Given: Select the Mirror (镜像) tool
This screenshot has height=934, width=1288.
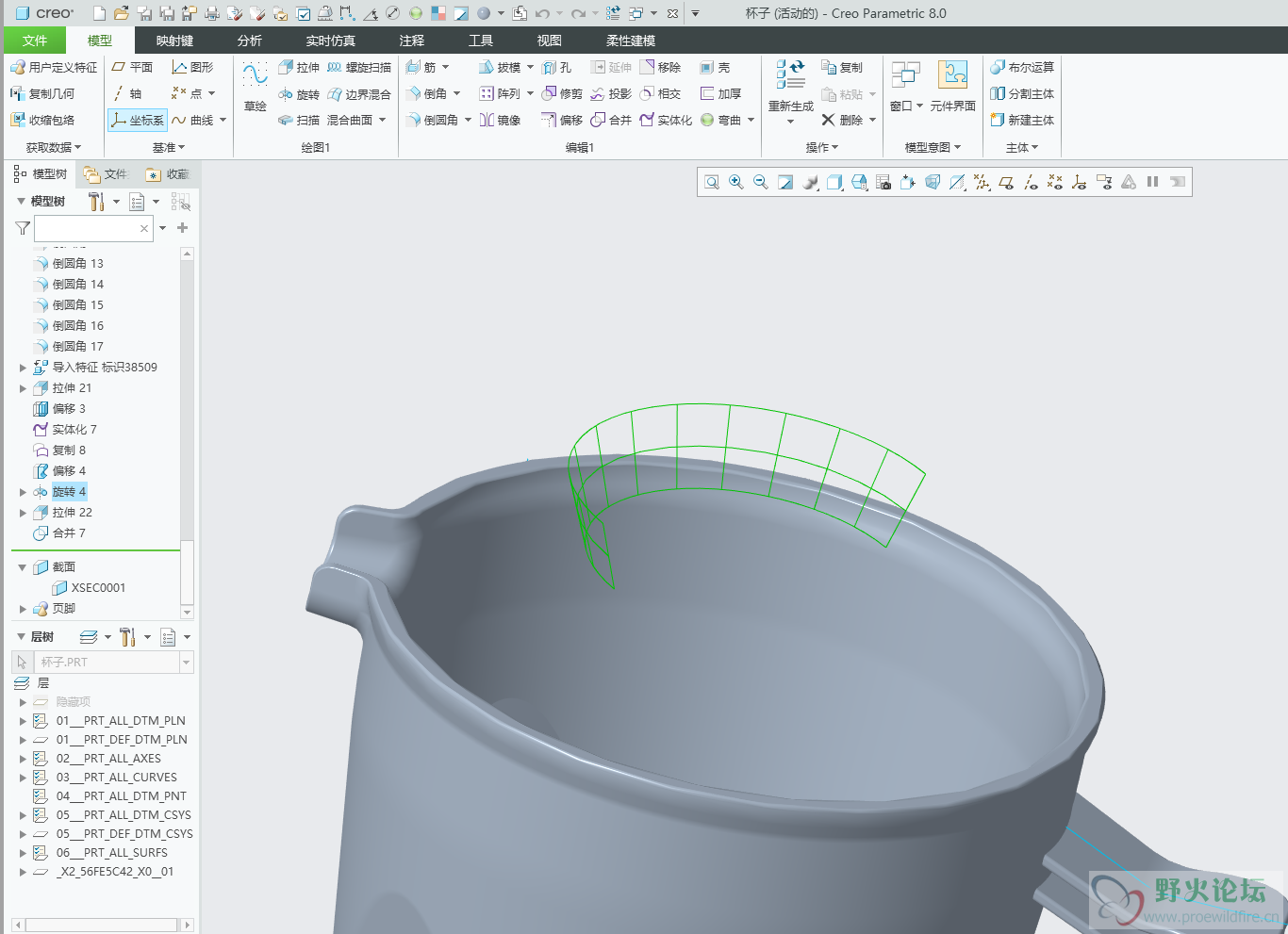Looking at the screenshot, I should (501, 121).
